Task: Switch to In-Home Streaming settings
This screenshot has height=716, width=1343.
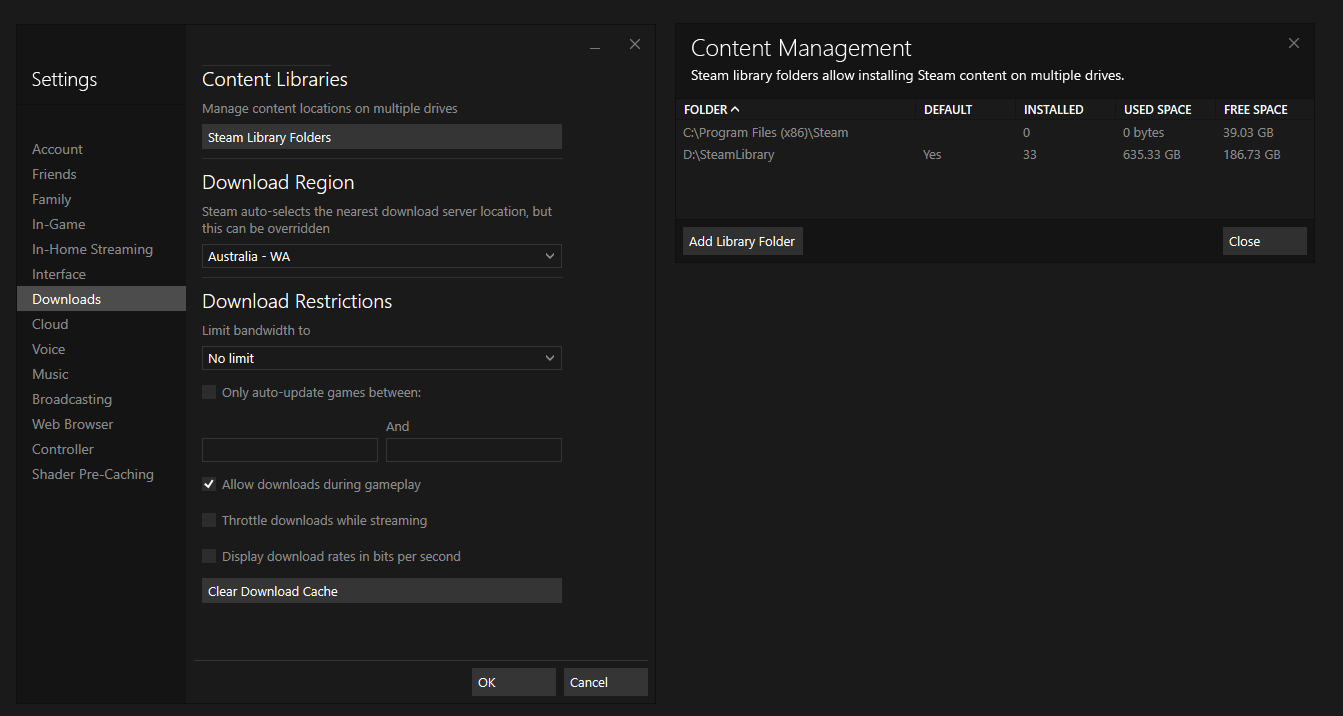Action: click(x=92, y=249)
